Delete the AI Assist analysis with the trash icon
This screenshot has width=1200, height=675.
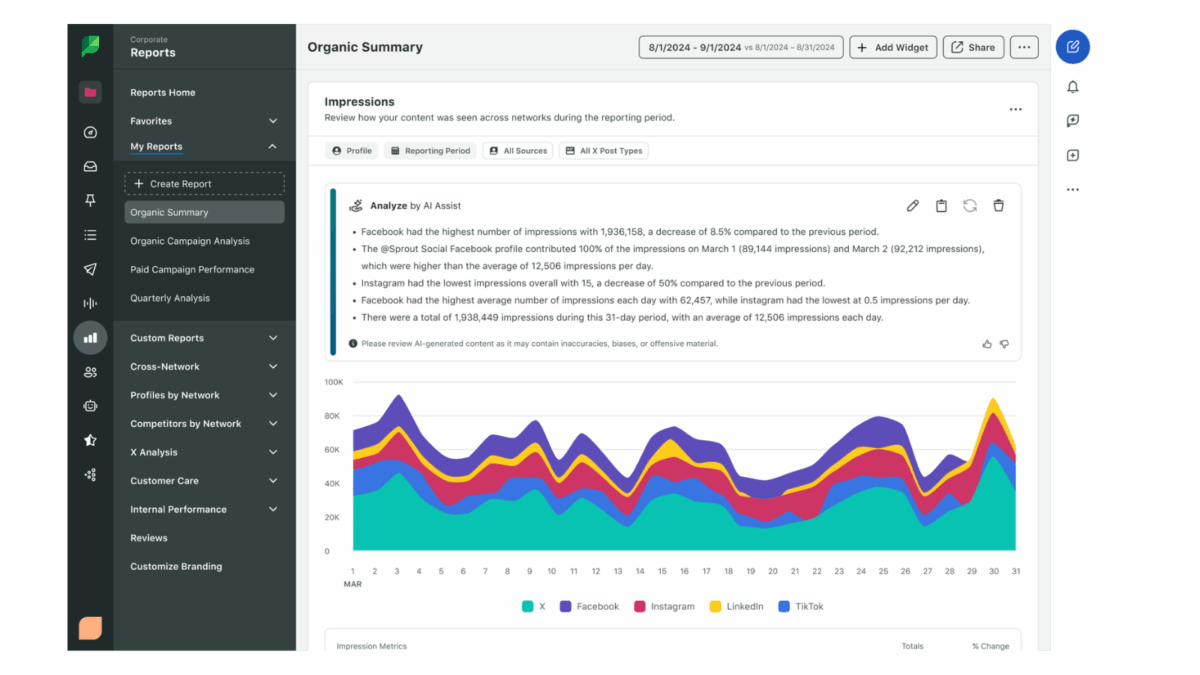pos(998,206)
